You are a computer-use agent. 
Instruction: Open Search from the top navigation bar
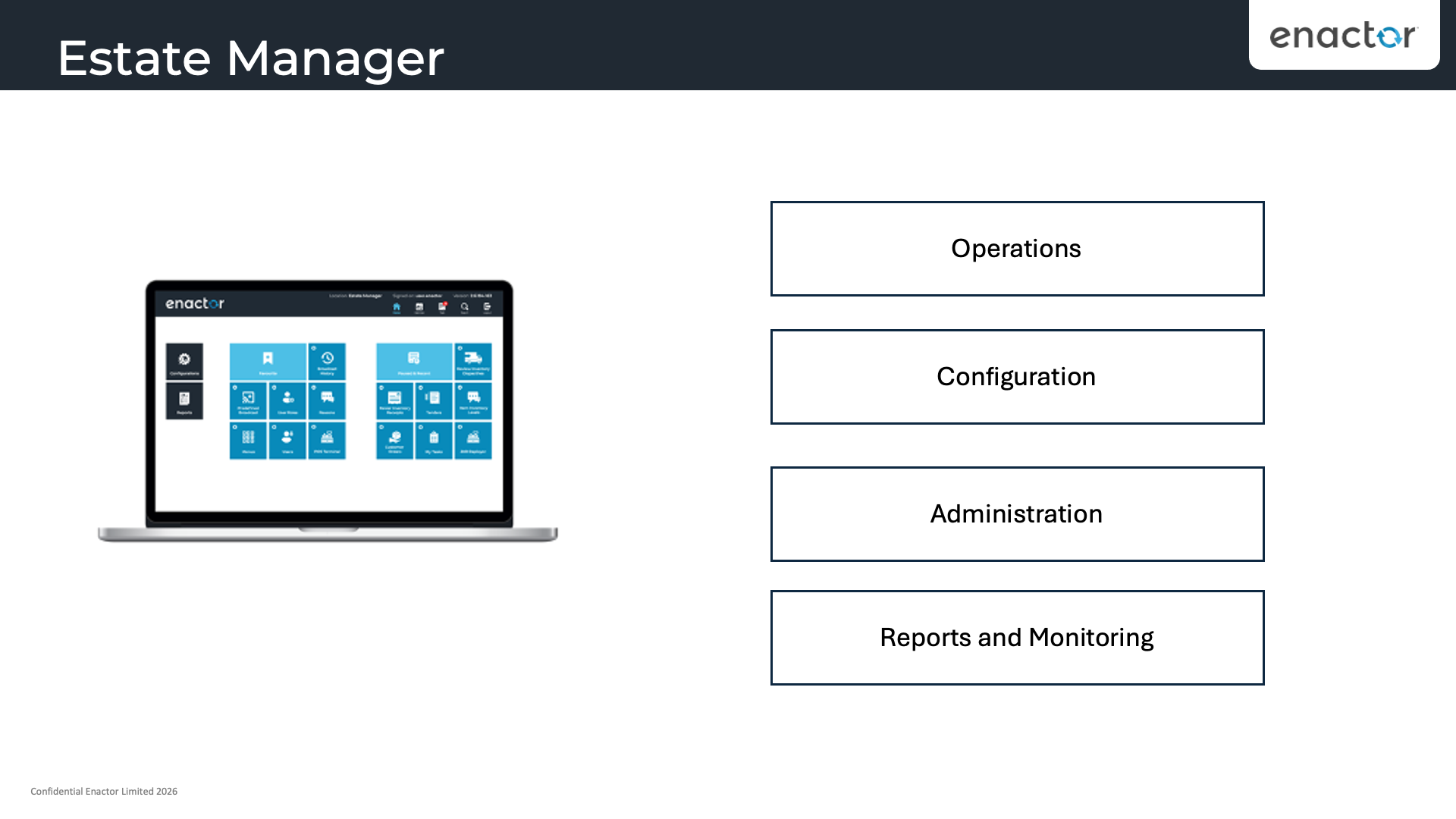pos(464,307)
